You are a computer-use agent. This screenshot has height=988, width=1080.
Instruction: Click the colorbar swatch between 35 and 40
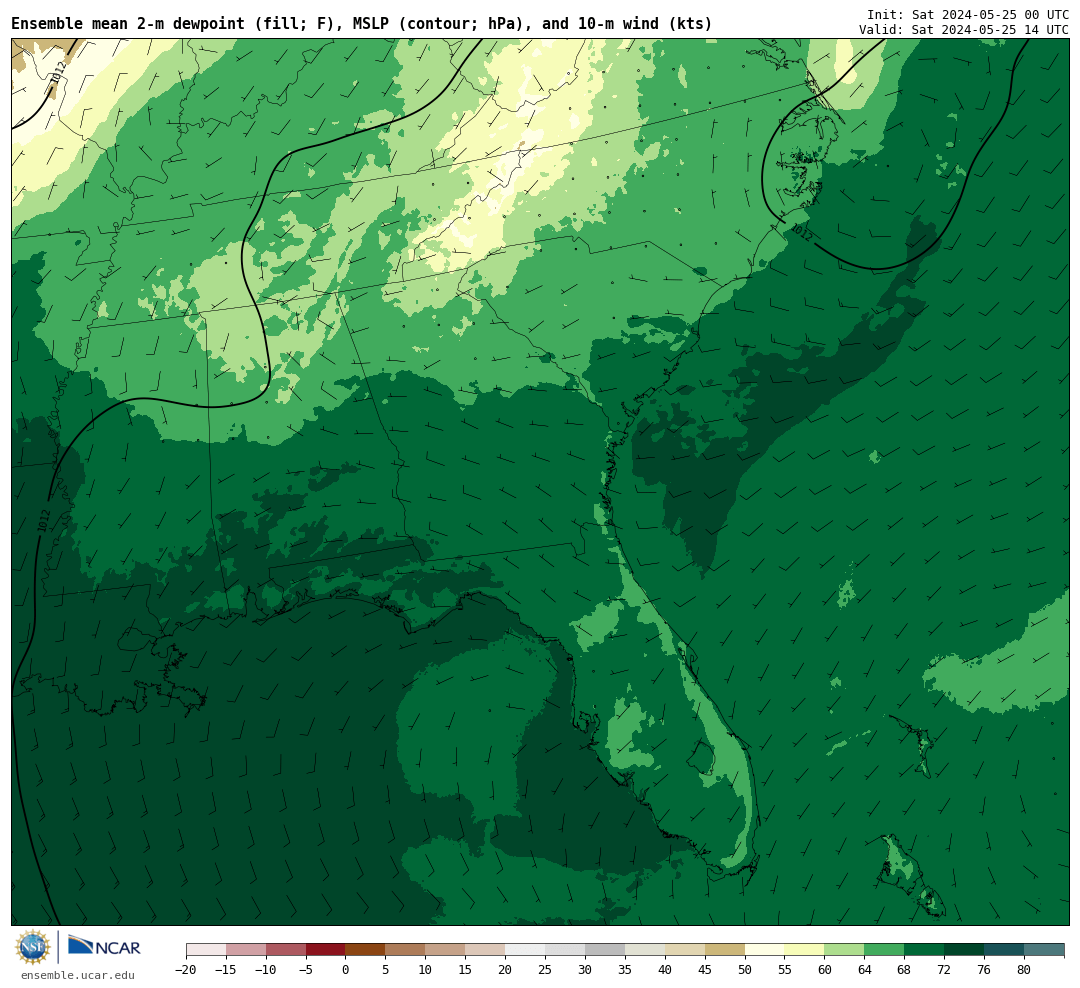pyautogui.click(x=645, y=950)
